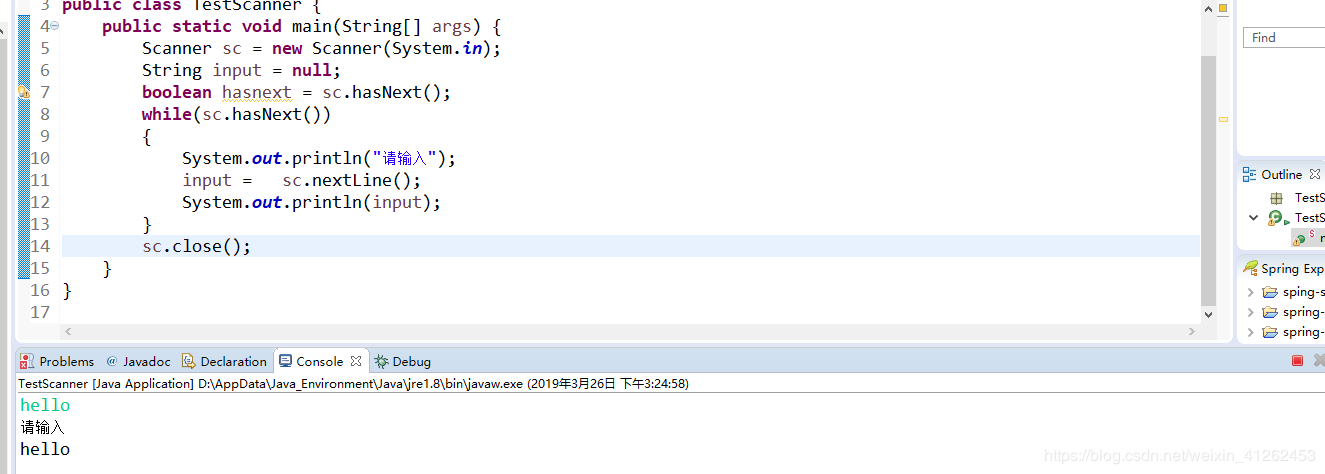The width and height of the screenshot is (1325, 474).
Task: Expand the first spring project folder
Action: (x=1250, y=292)
